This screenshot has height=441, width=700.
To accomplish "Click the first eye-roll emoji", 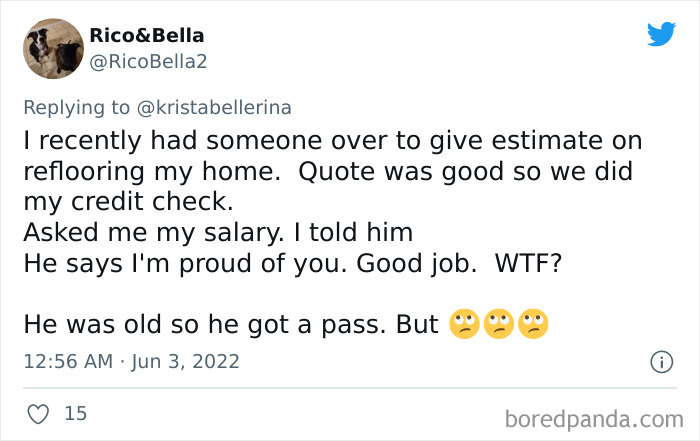I will [x=464, y=324].
